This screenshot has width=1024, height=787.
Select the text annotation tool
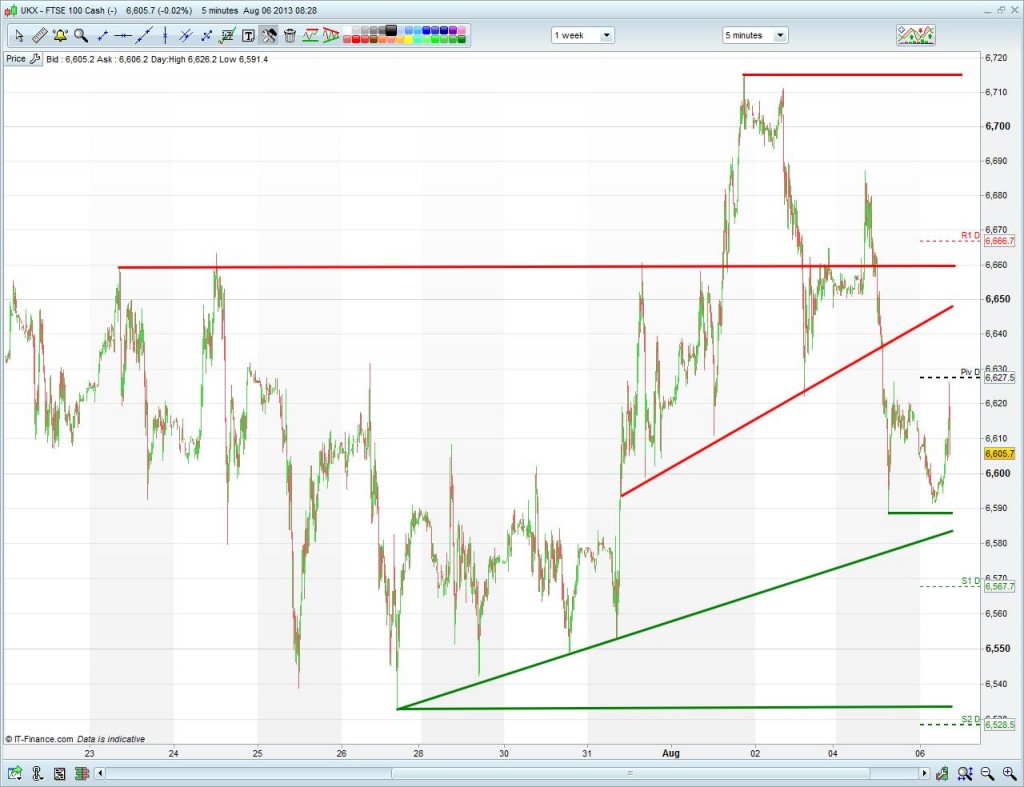tap(248, 35)
